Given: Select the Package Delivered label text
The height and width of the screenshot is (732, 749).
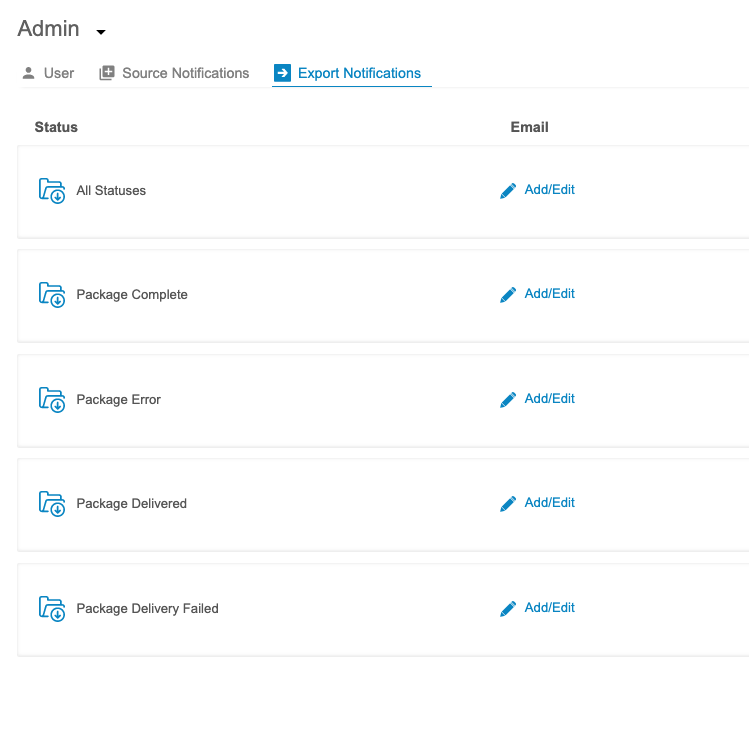Looking at the screenshot, I should click(131, 504).
